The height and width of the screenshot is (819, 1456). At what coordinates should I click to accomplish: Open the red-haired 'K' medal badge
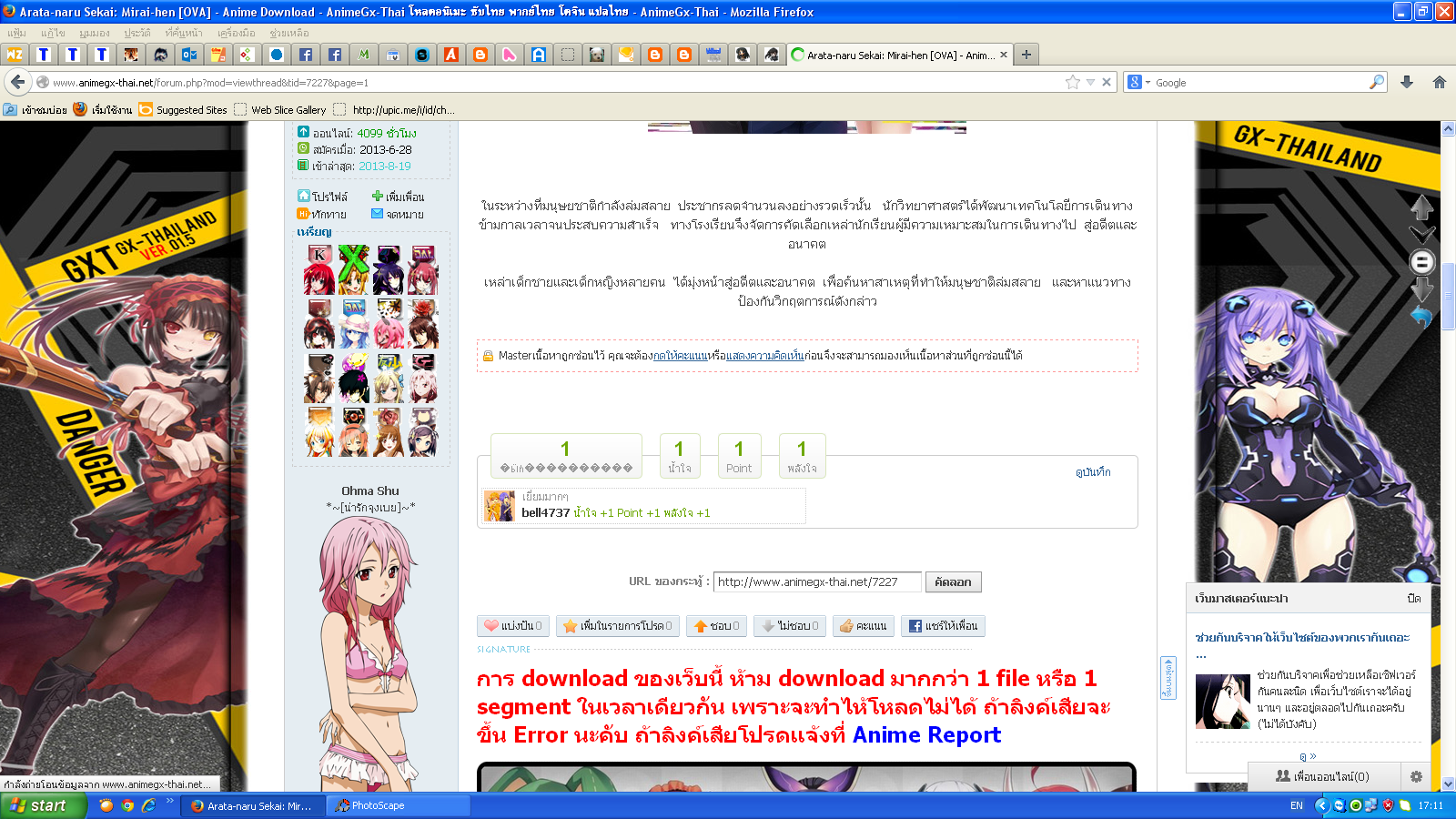319,269
